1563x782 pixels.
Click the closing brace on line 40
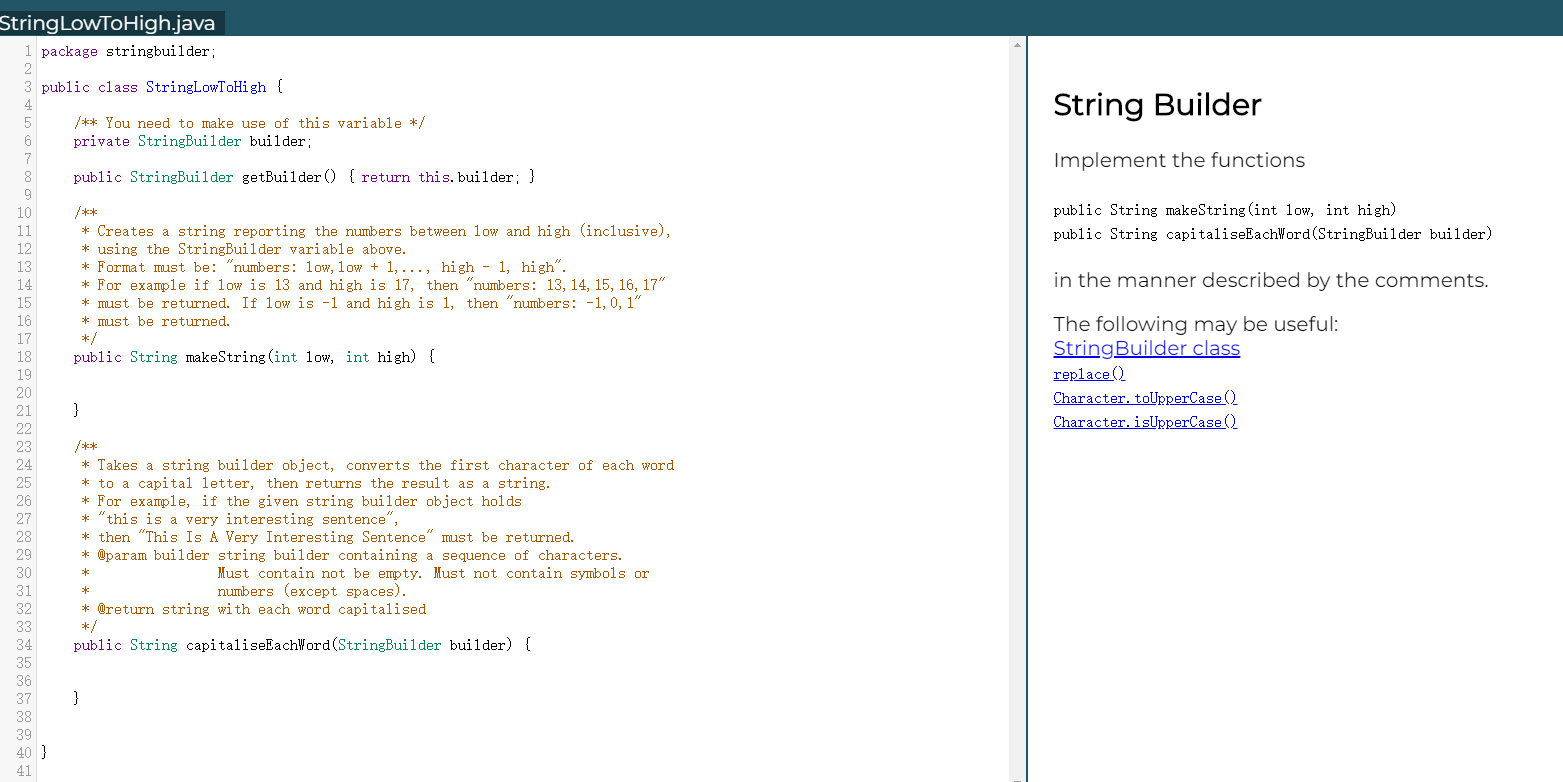(43, 751)
